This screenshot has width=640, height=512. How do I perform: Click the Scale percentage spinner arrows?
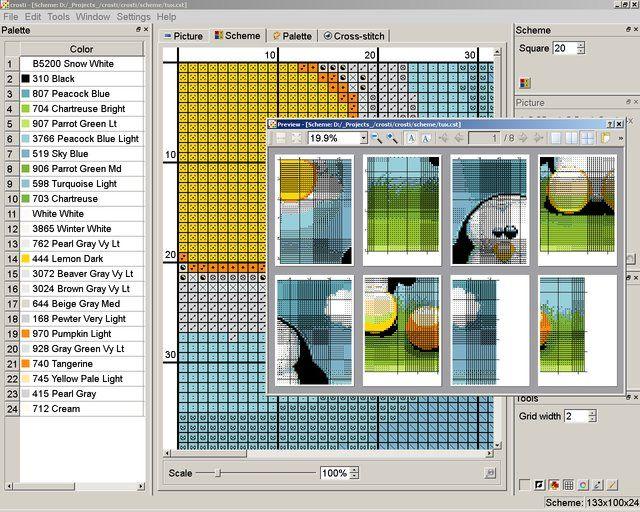pyautogui.click(x=355, y=473)
